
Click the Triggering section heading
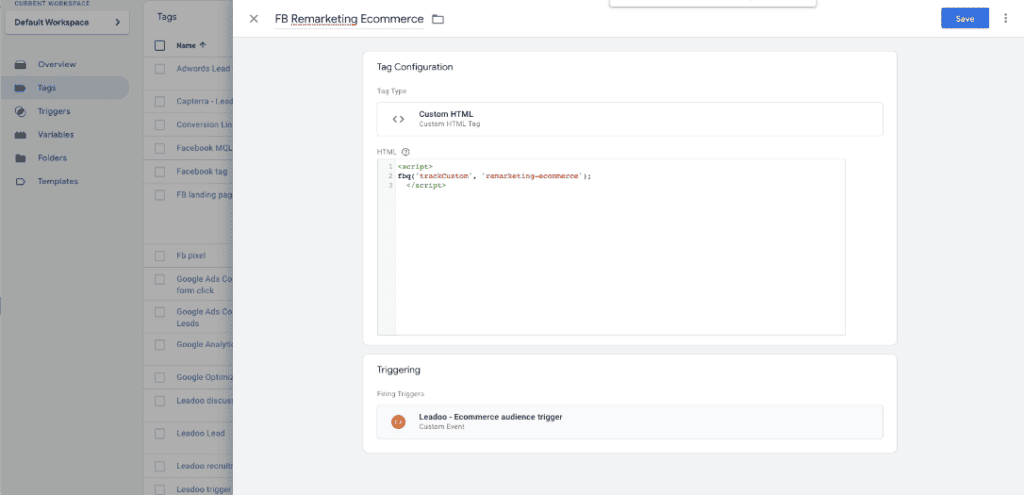pos(398,370)
